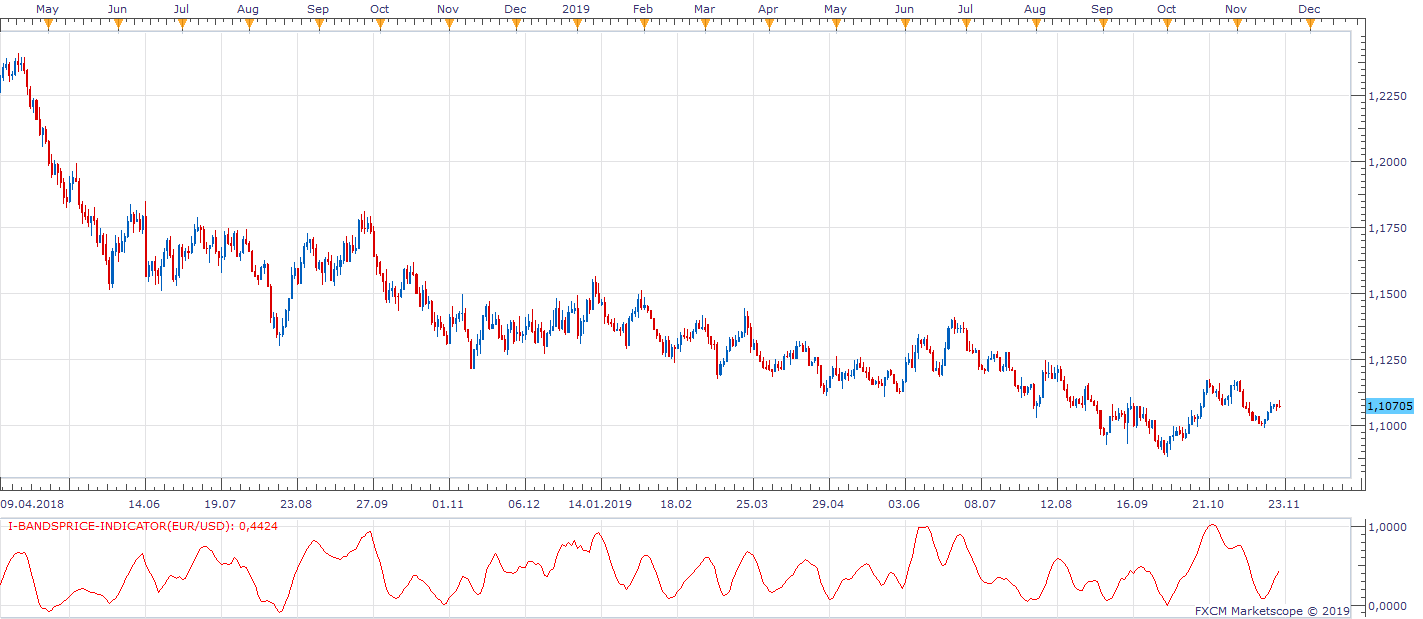Click the 19.07 date label
1423x619 pixels.
click(x=220, y=504)
